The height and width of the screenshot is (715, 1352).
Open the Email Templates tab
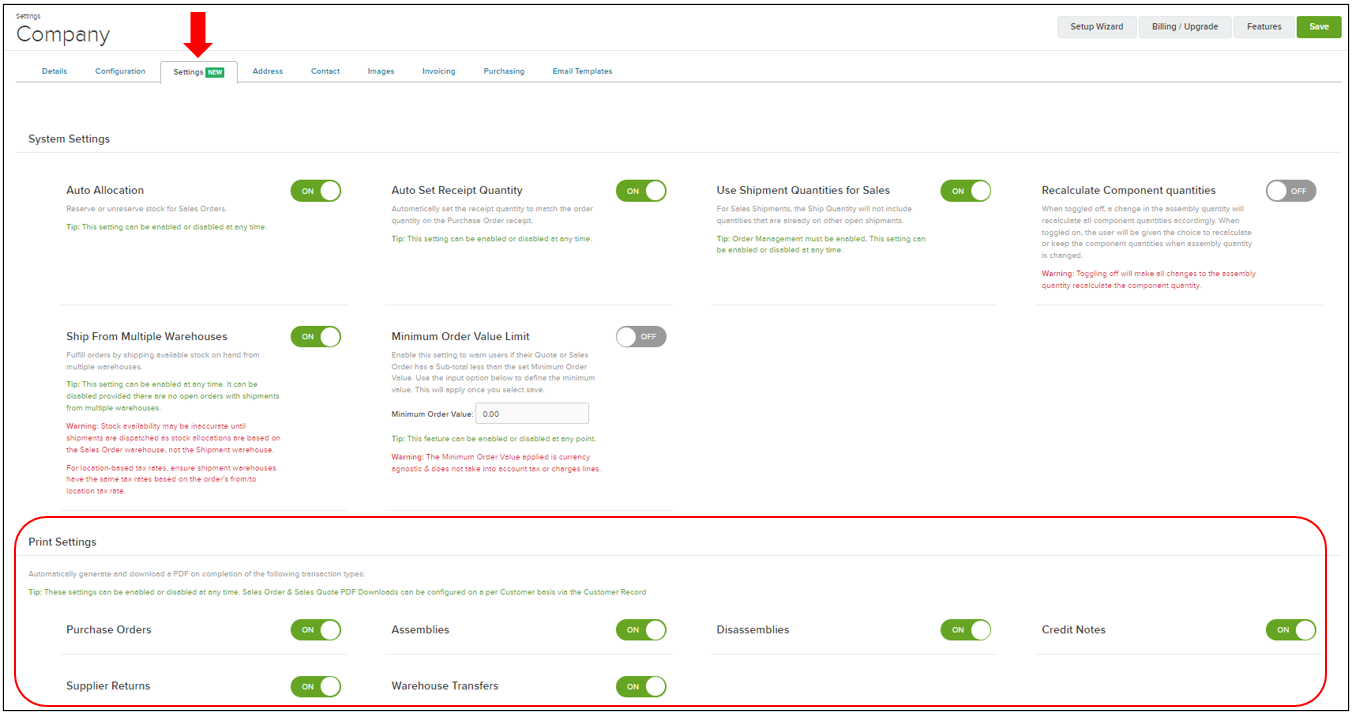[582, 71]
